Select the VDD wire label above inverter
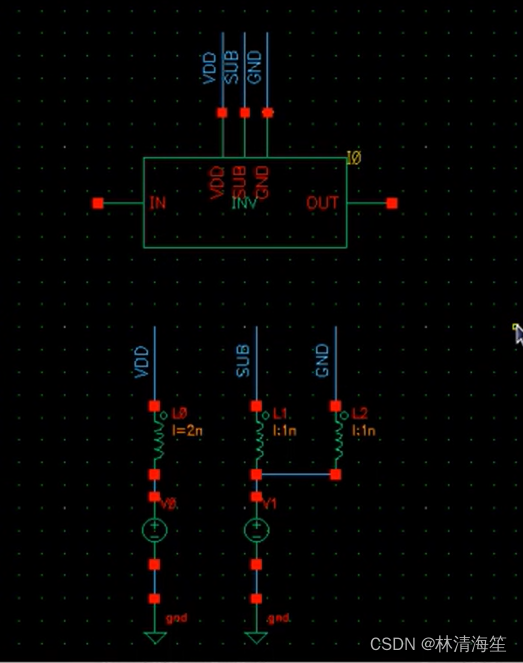 [209, 68]
